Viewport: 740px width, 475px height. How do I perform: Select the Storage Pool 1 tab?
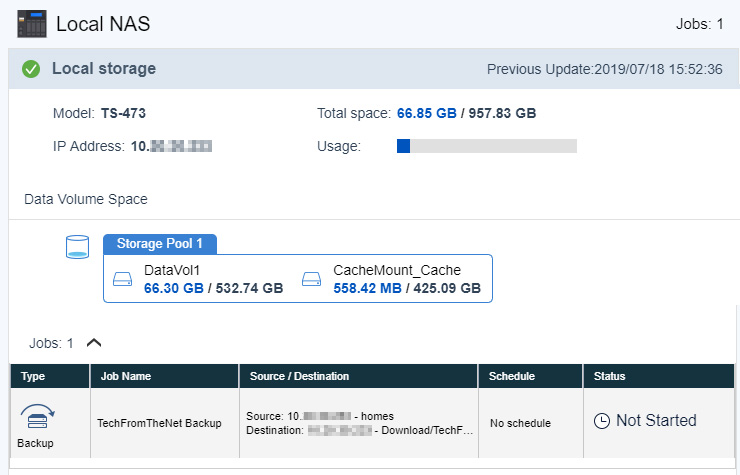click(160, 244)
